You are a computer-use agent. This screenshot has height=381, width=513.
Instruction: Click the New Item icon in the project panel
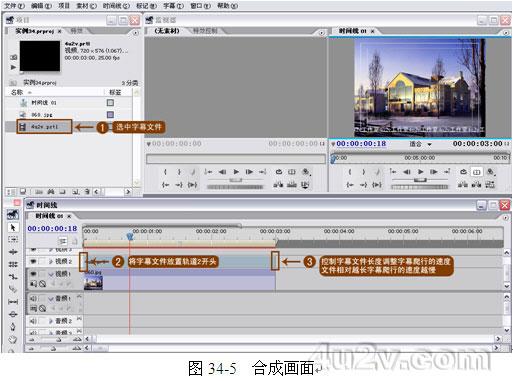pos(76,192)
